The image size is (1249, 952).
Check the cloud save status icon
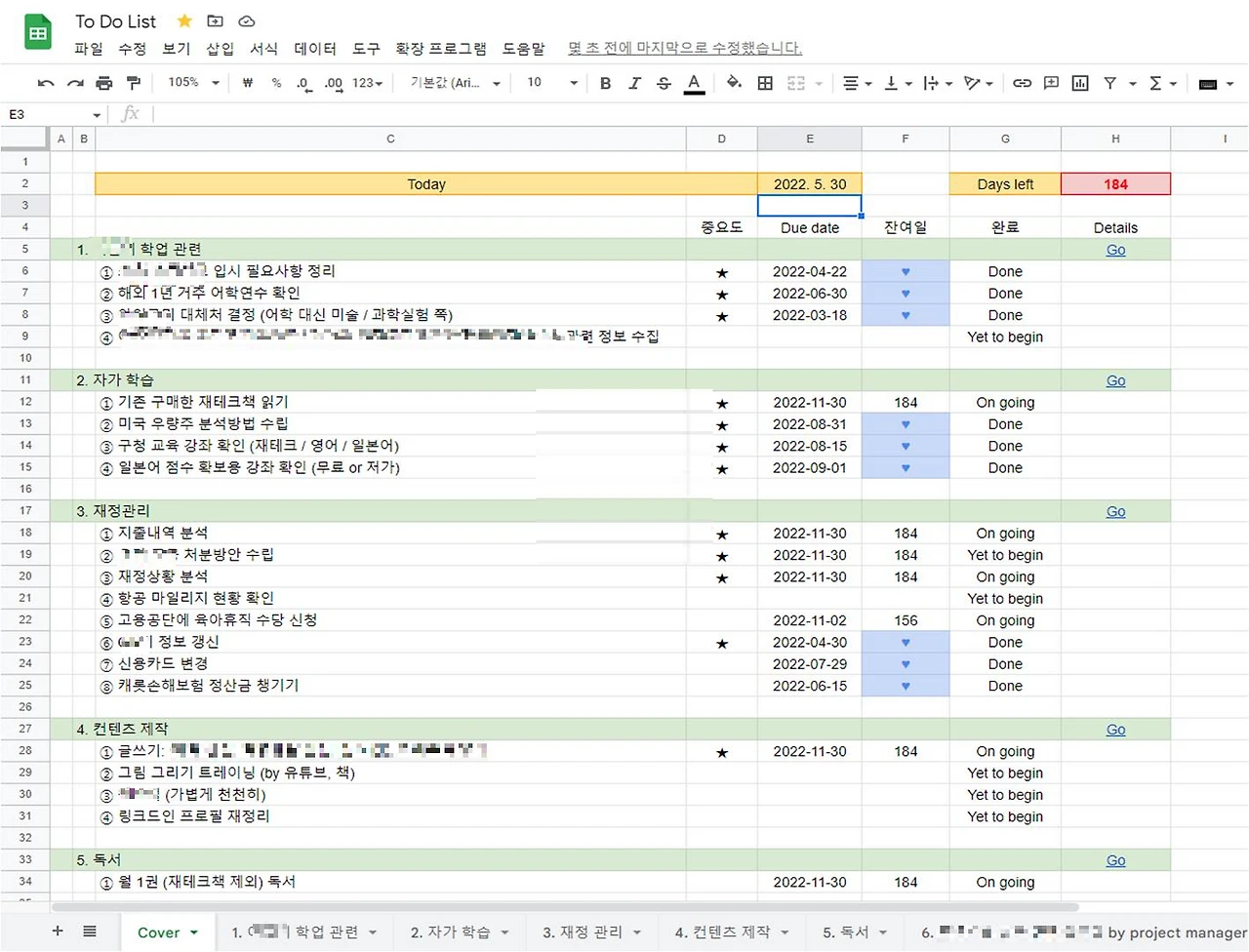click(x=247, y=20)
